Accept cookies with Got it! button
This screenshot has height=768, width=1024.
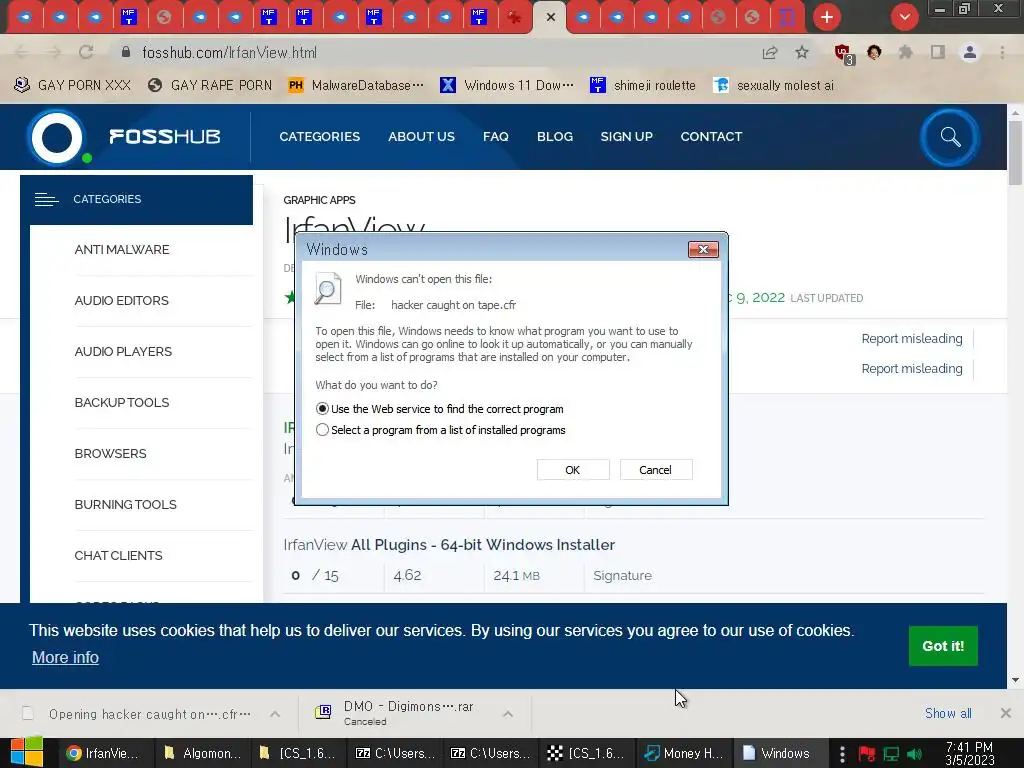tap(942, 646)
